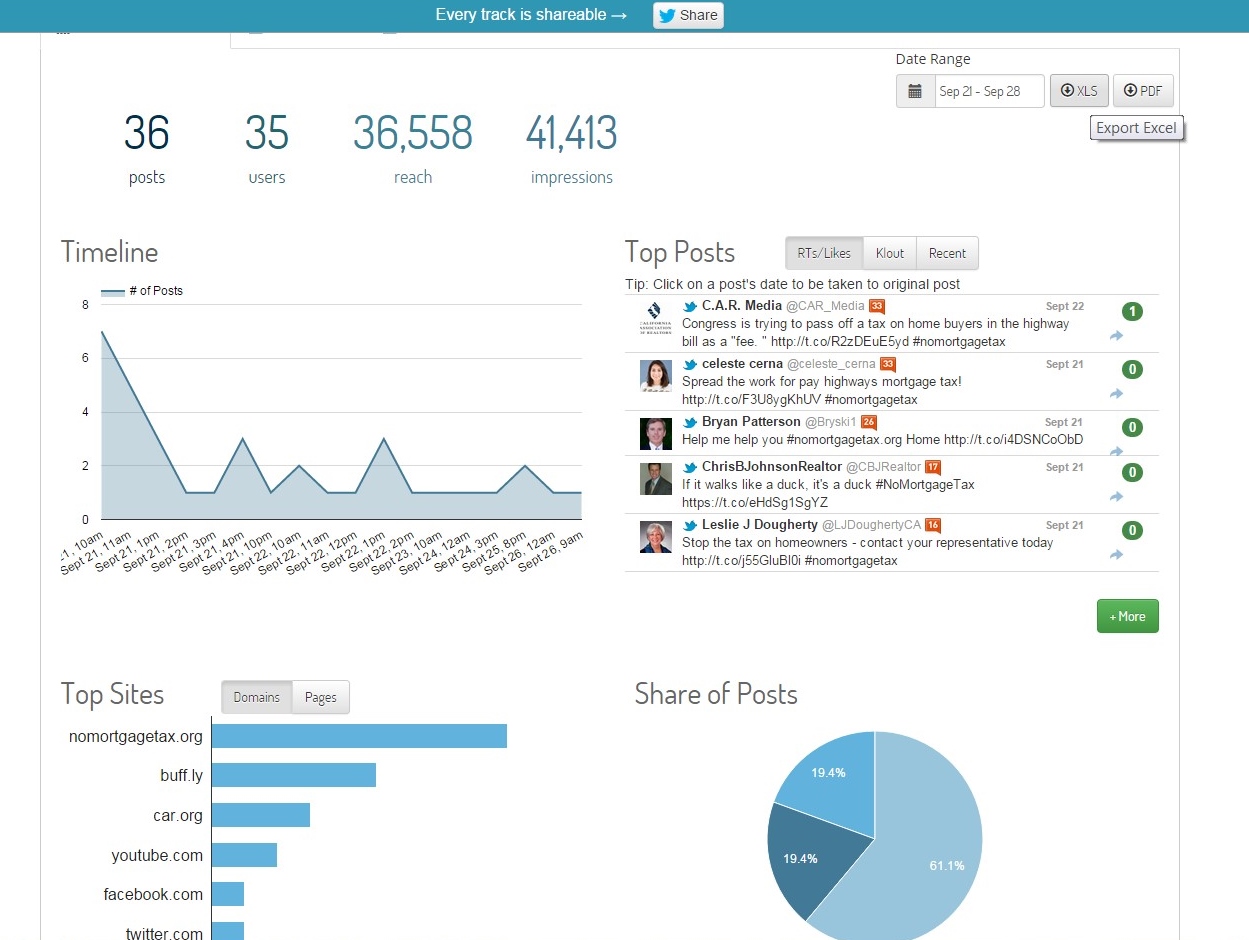
Task: Open C.A.R. Media's profile picture
Action: 656,319
